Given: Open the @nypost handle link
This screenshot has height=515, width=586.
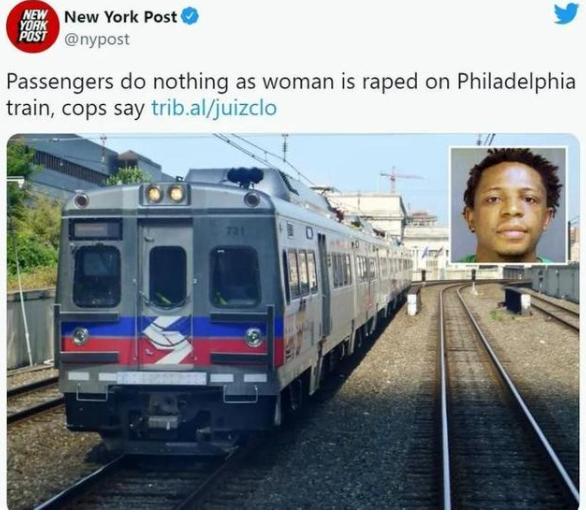Looking at the screenshot, I should click(x=97, y=39).
